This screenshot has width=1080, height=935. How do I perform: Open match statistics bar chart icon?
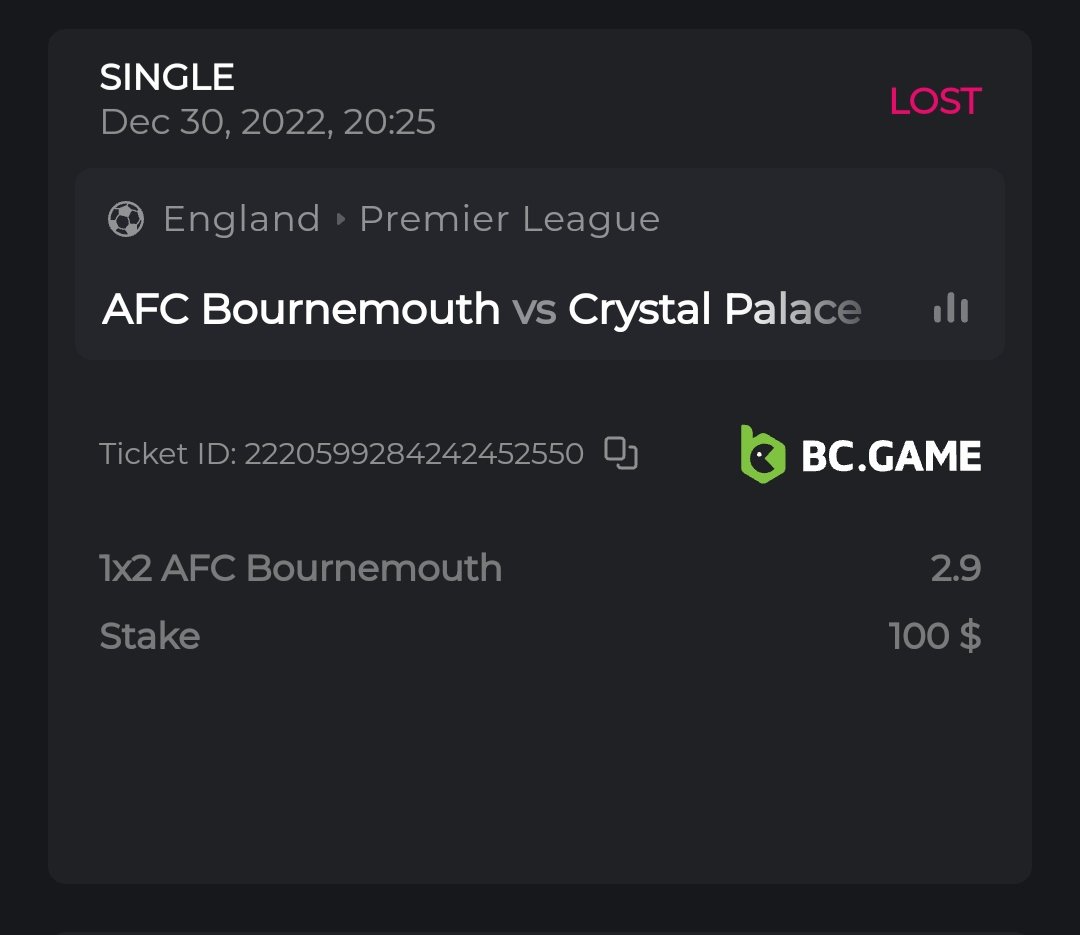tap(950, 309)
